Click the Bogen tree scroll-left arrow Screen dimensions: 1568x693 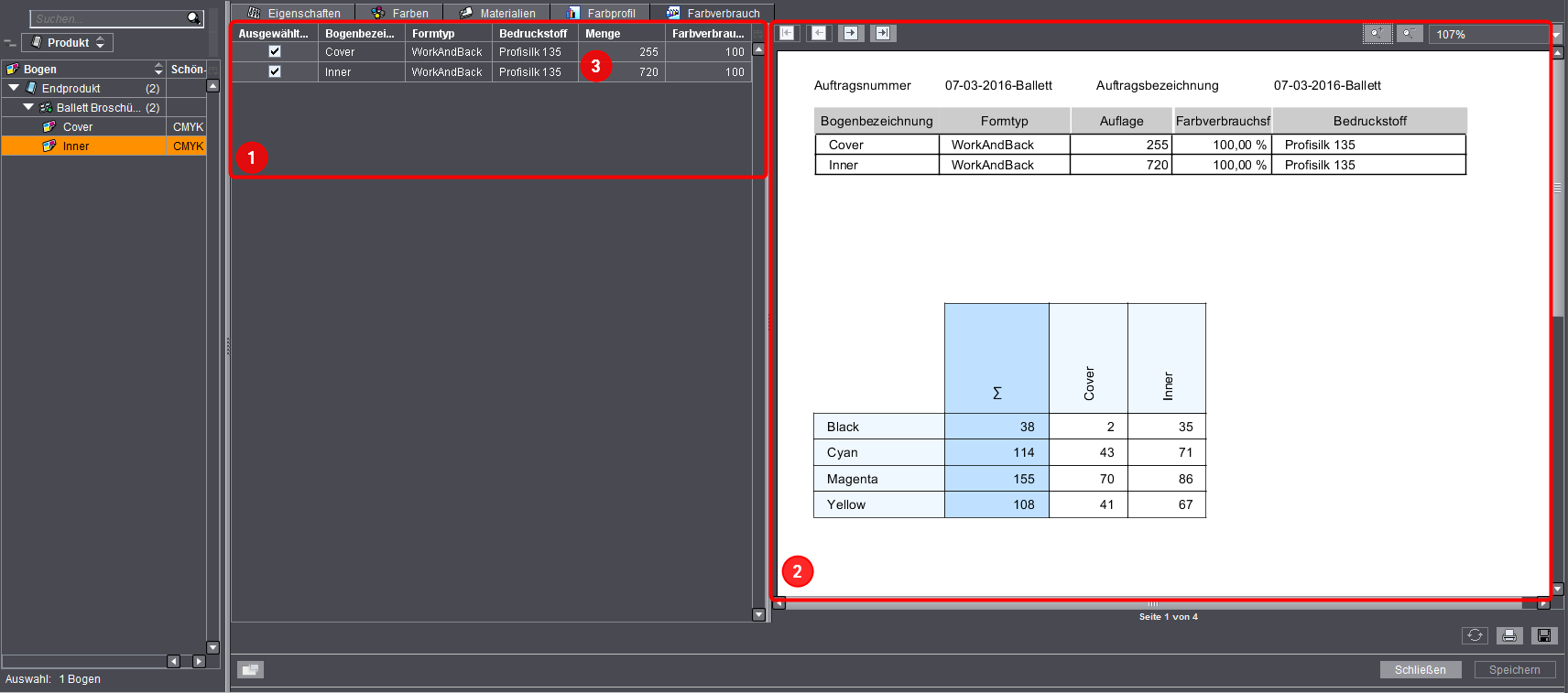click(174, 661)
